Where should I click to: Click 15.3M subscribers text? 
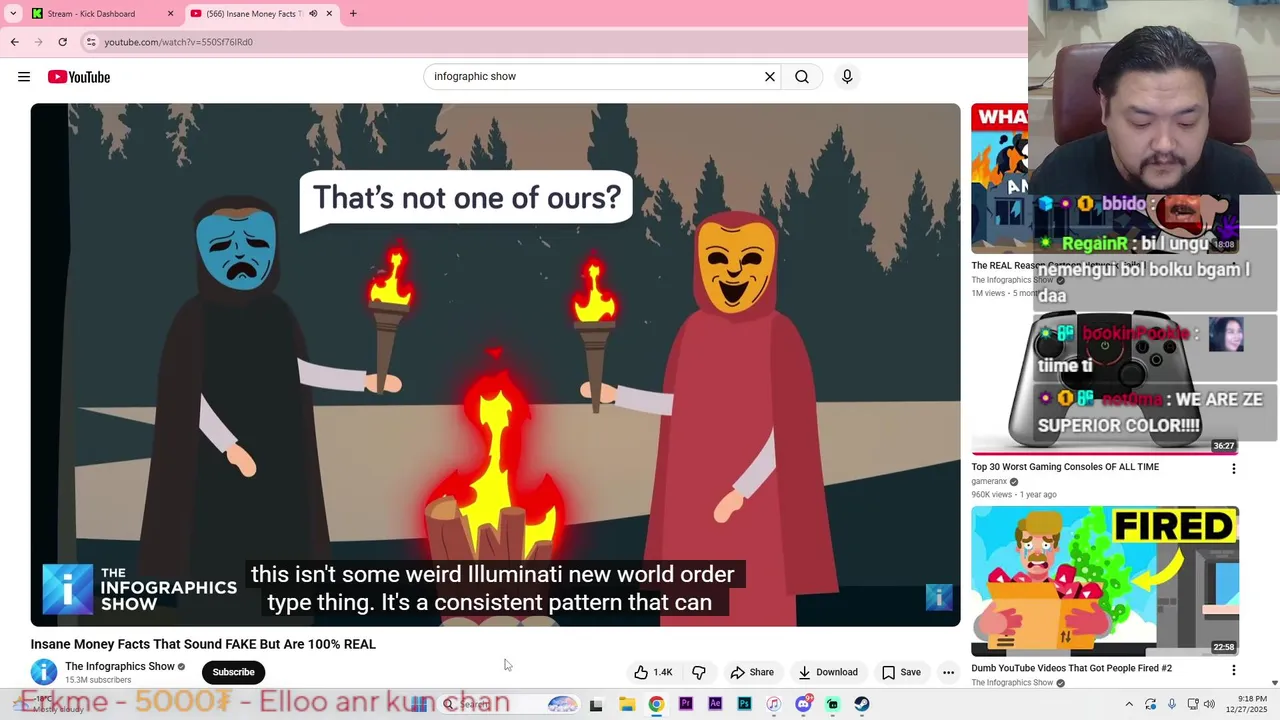click(98, 680)
